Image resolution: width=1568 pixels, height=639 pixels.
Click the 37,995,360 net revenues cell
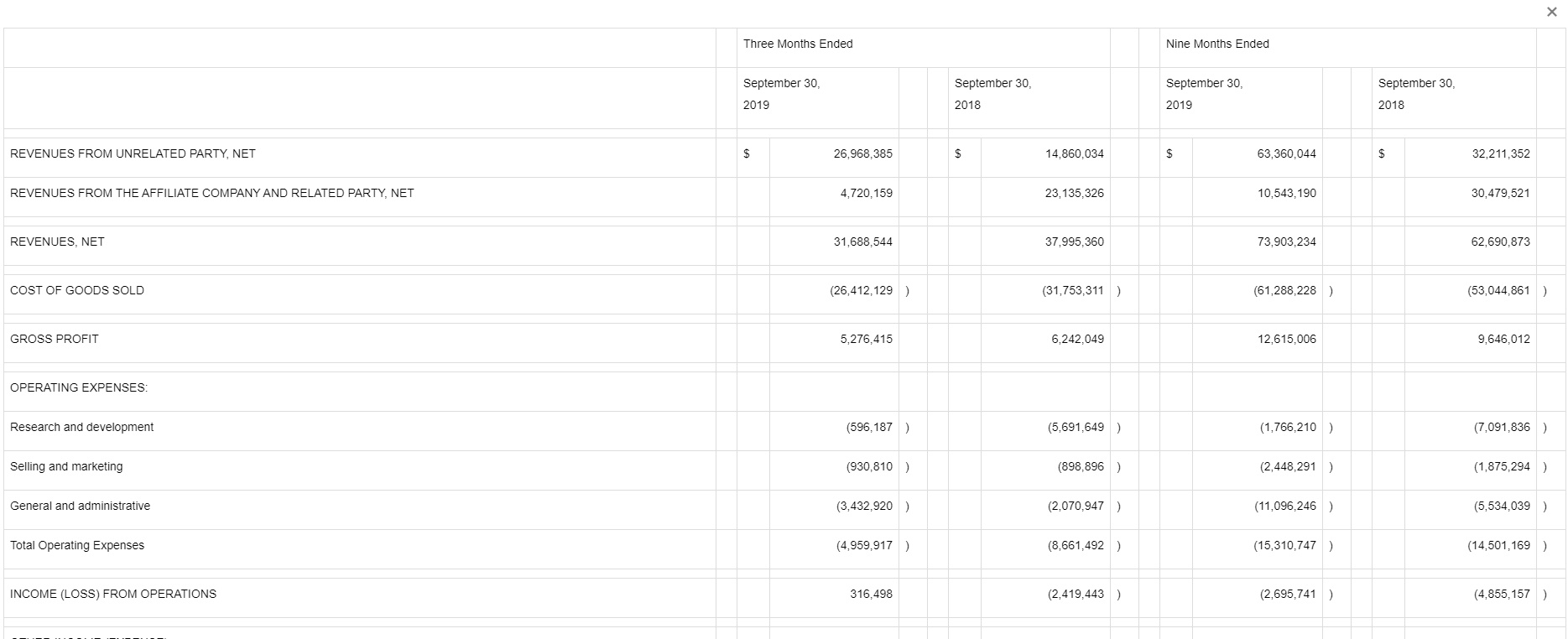tap(1074, 242)
